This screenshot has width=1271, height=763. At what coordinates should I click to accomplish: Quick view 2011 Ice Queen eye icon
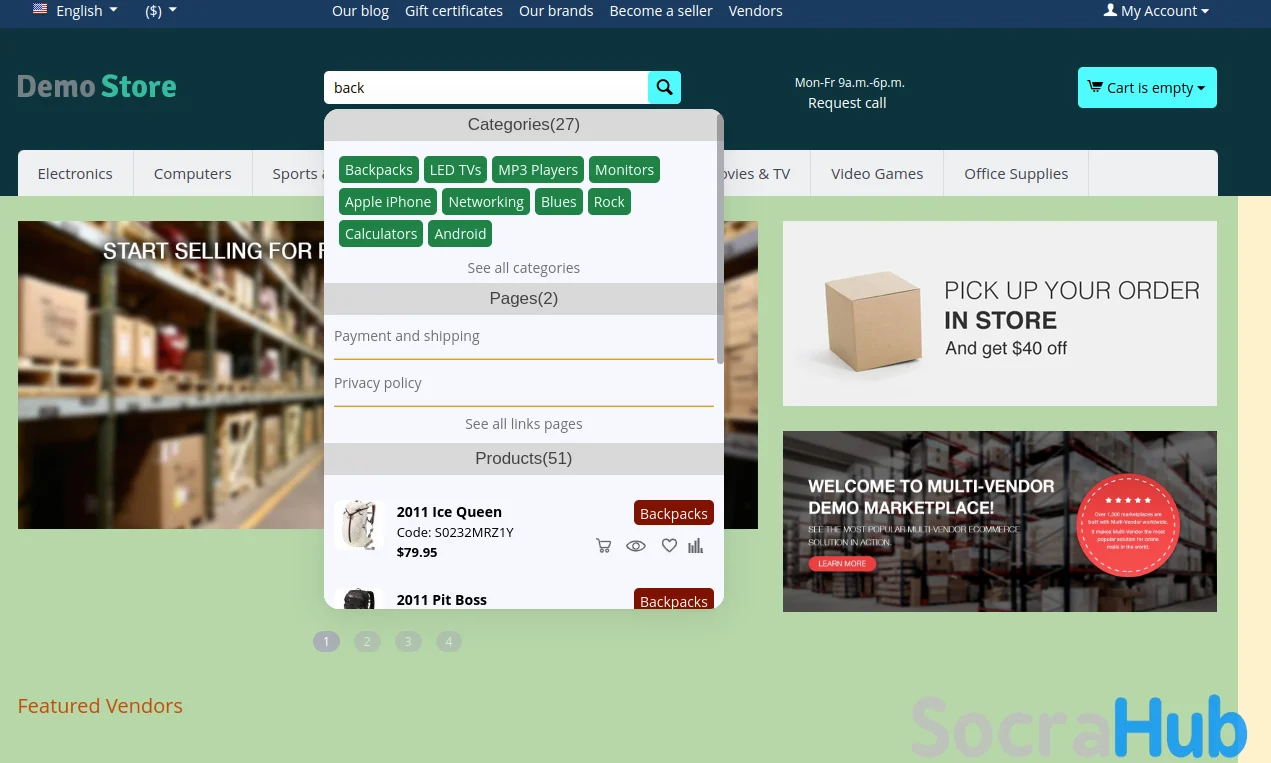click(x=636, y=546)
